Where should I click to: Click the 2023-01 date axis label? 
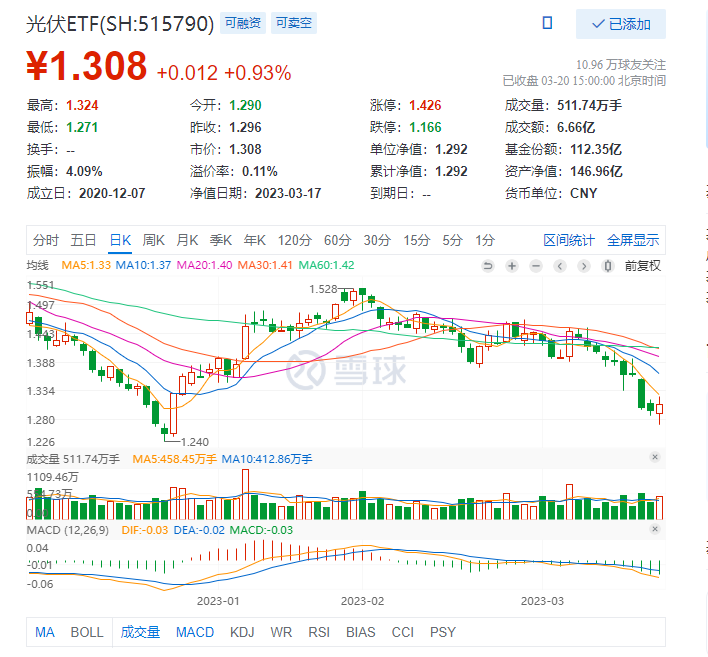pyautogui.click(x=218, y=601)
